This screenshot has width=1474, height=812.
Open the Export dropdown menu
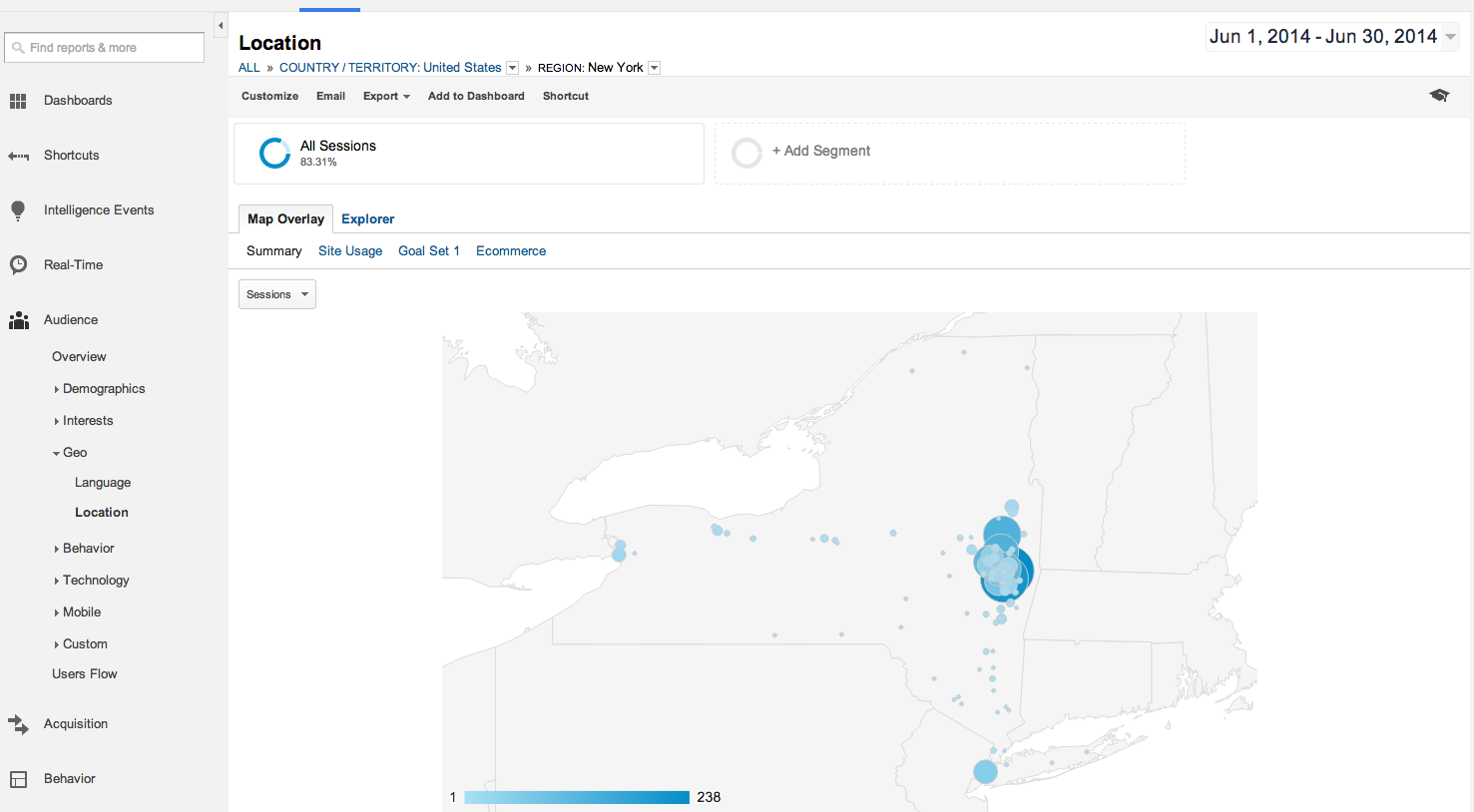click(x=386, y=97)
